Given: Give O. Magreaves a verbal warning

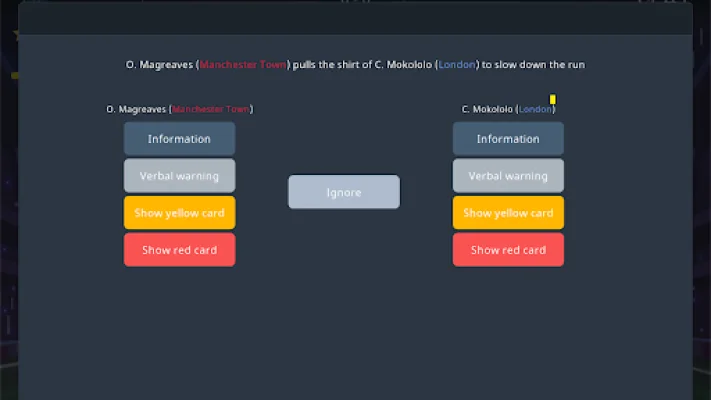Looking at the screenshot, I should (179, 176).
